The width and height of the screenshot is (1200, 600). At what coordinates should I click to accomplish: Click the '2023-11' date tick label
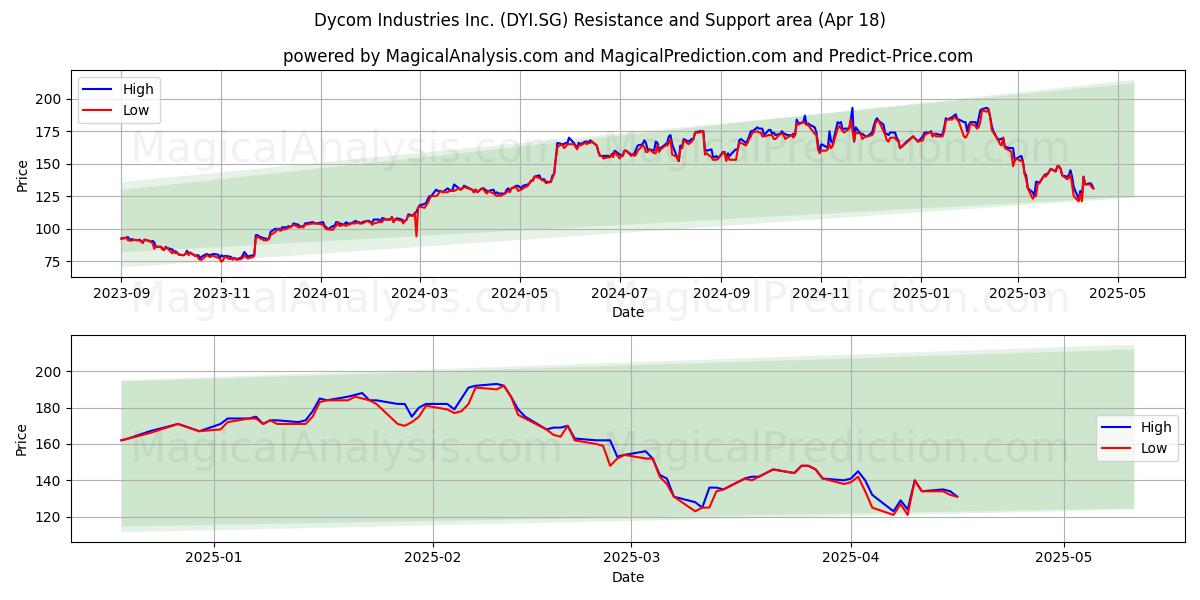click(221, 295)
